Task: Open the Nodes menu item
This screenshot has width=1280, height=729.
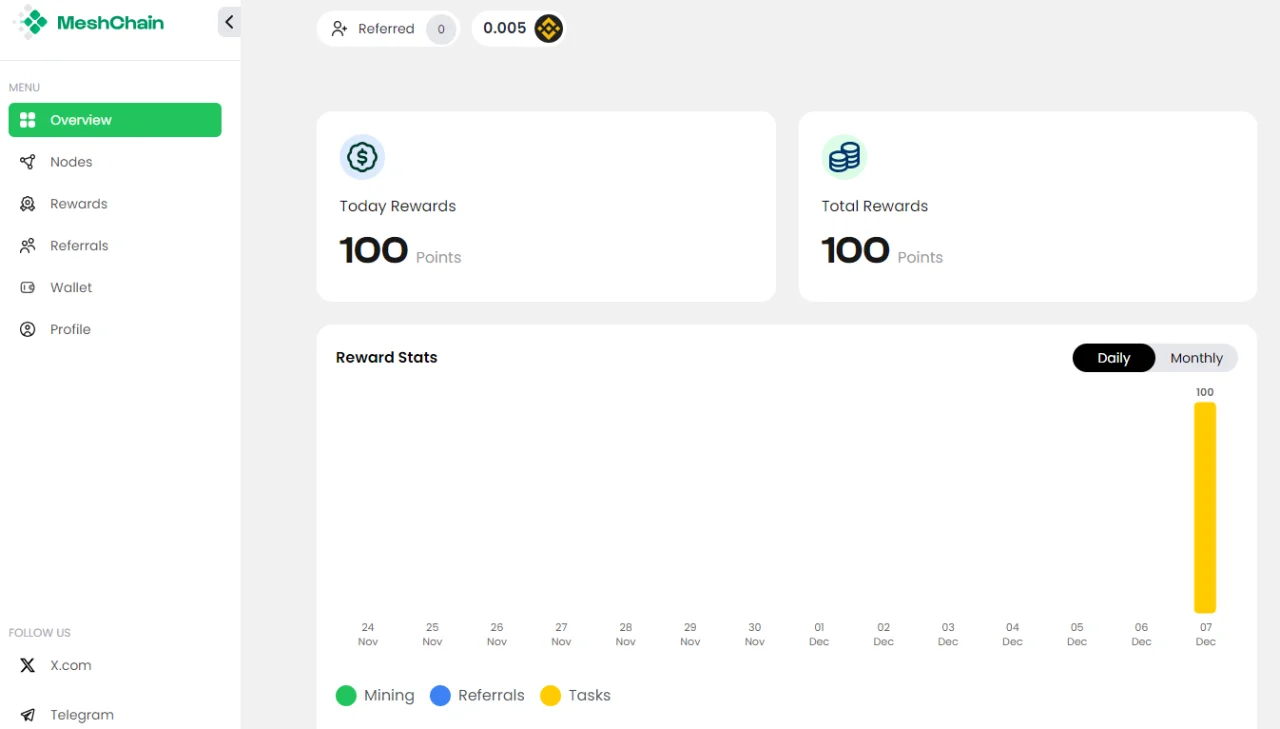Action: pyautogui.click(x=115, y=162)
